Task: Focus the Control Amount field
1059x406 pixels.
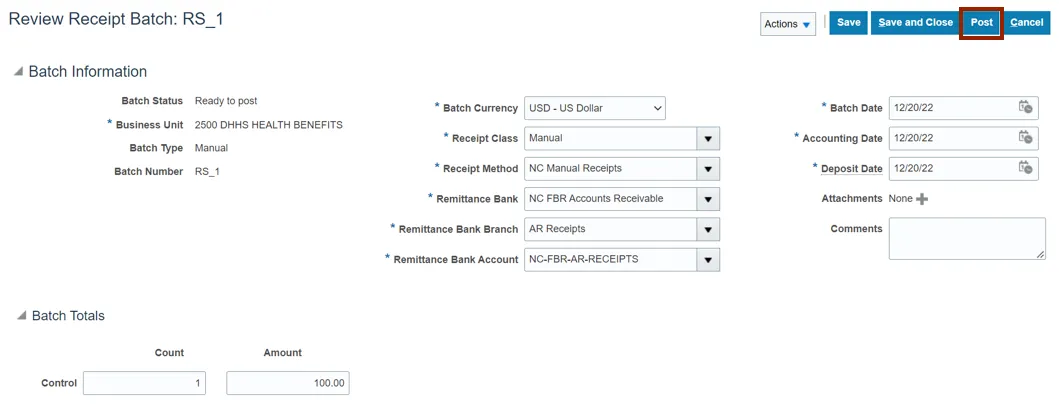Action: [x=288, y=383]
